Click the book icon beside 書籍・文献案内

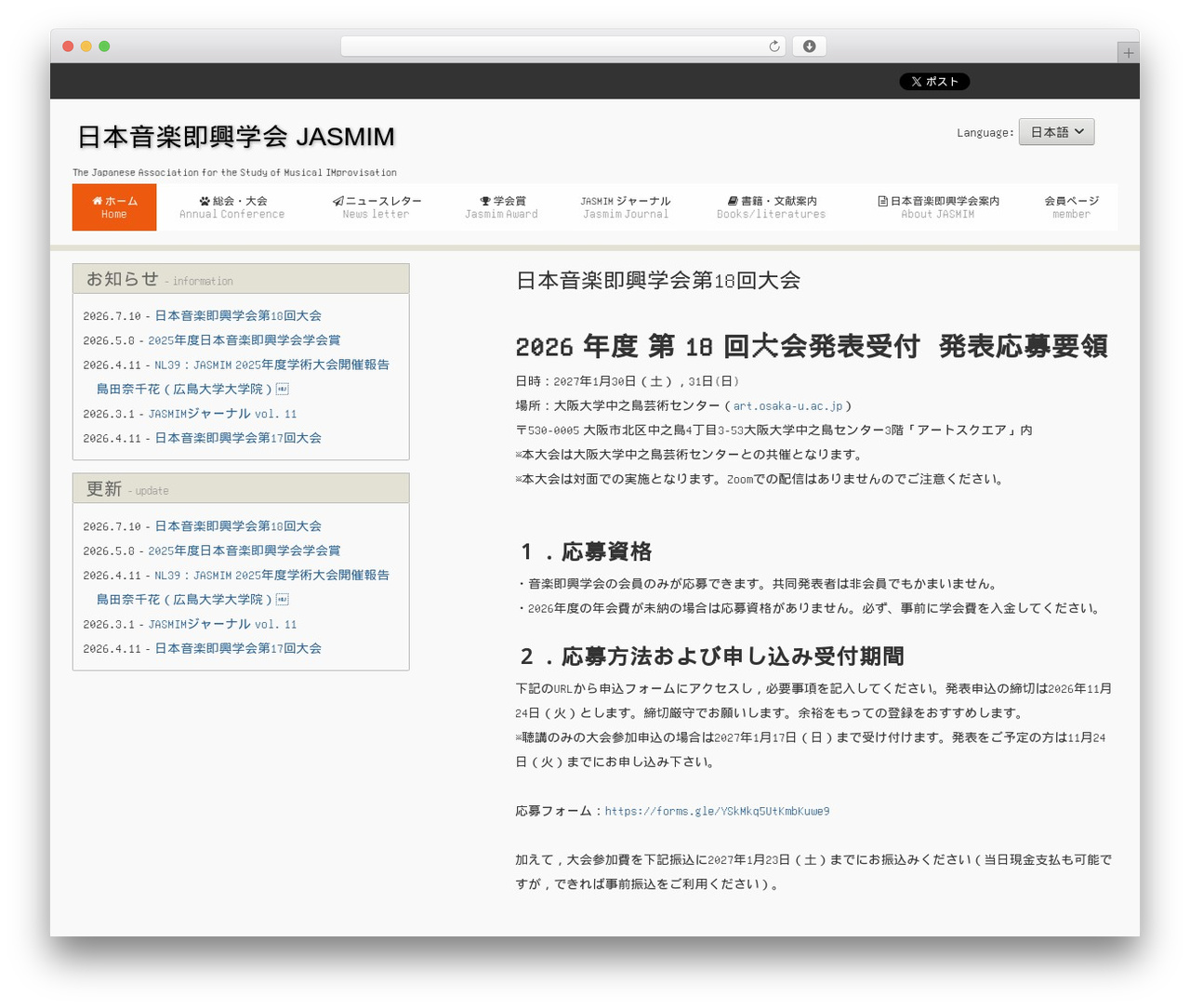733,201
